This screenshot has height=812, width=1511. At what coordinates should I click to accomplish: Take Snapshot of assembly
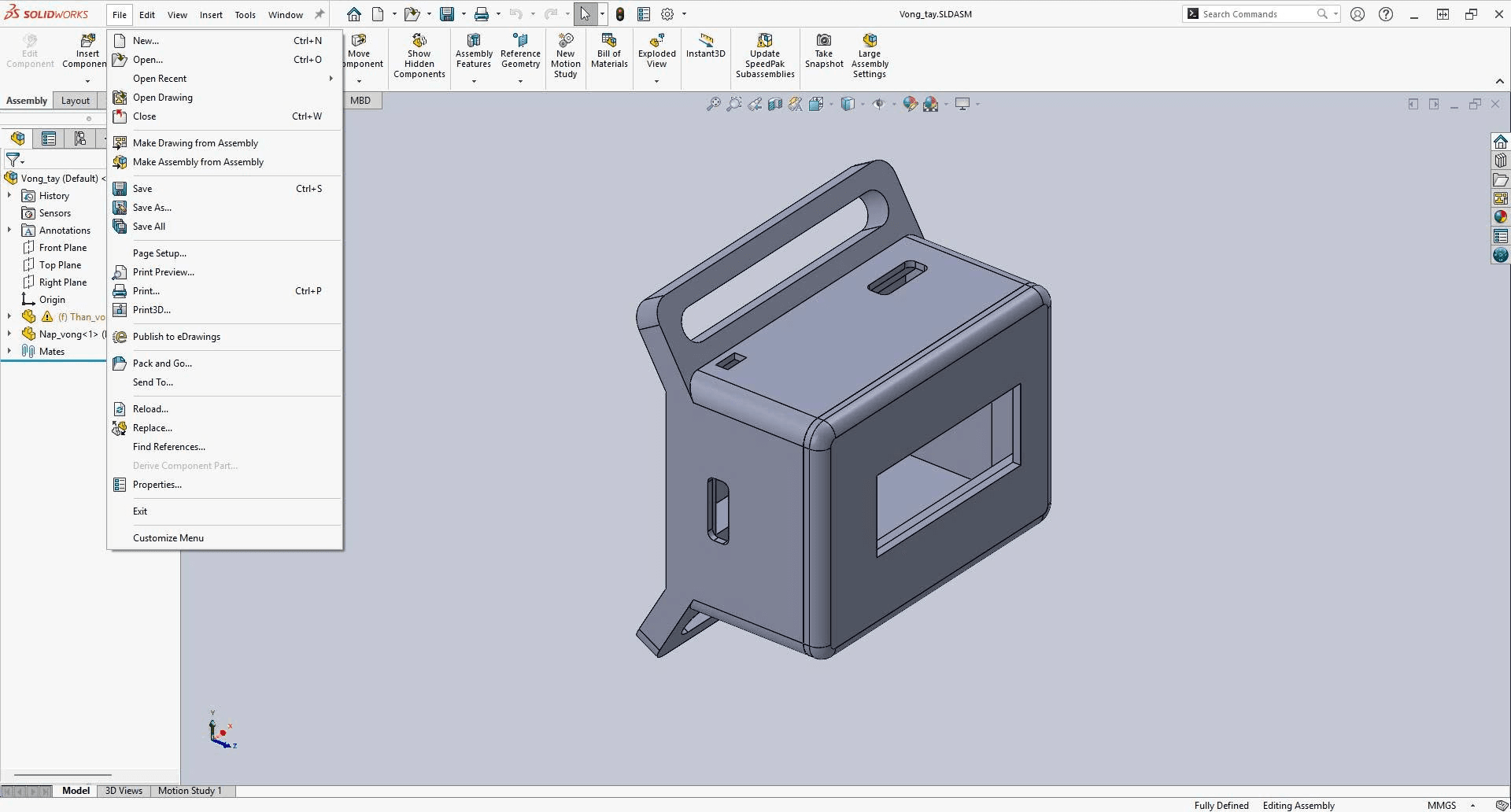824,51
